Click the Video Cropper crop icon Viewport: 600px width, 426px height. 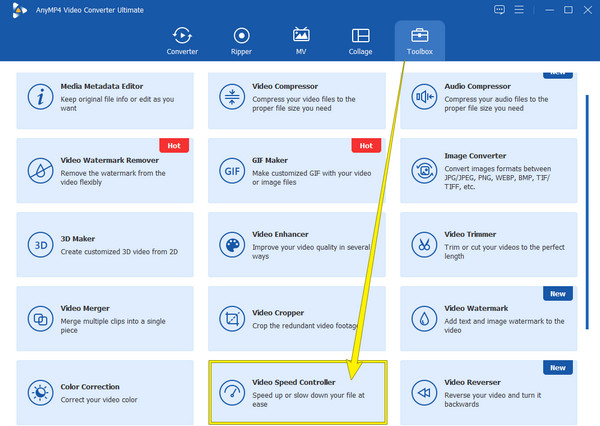[x=232, y=318]
